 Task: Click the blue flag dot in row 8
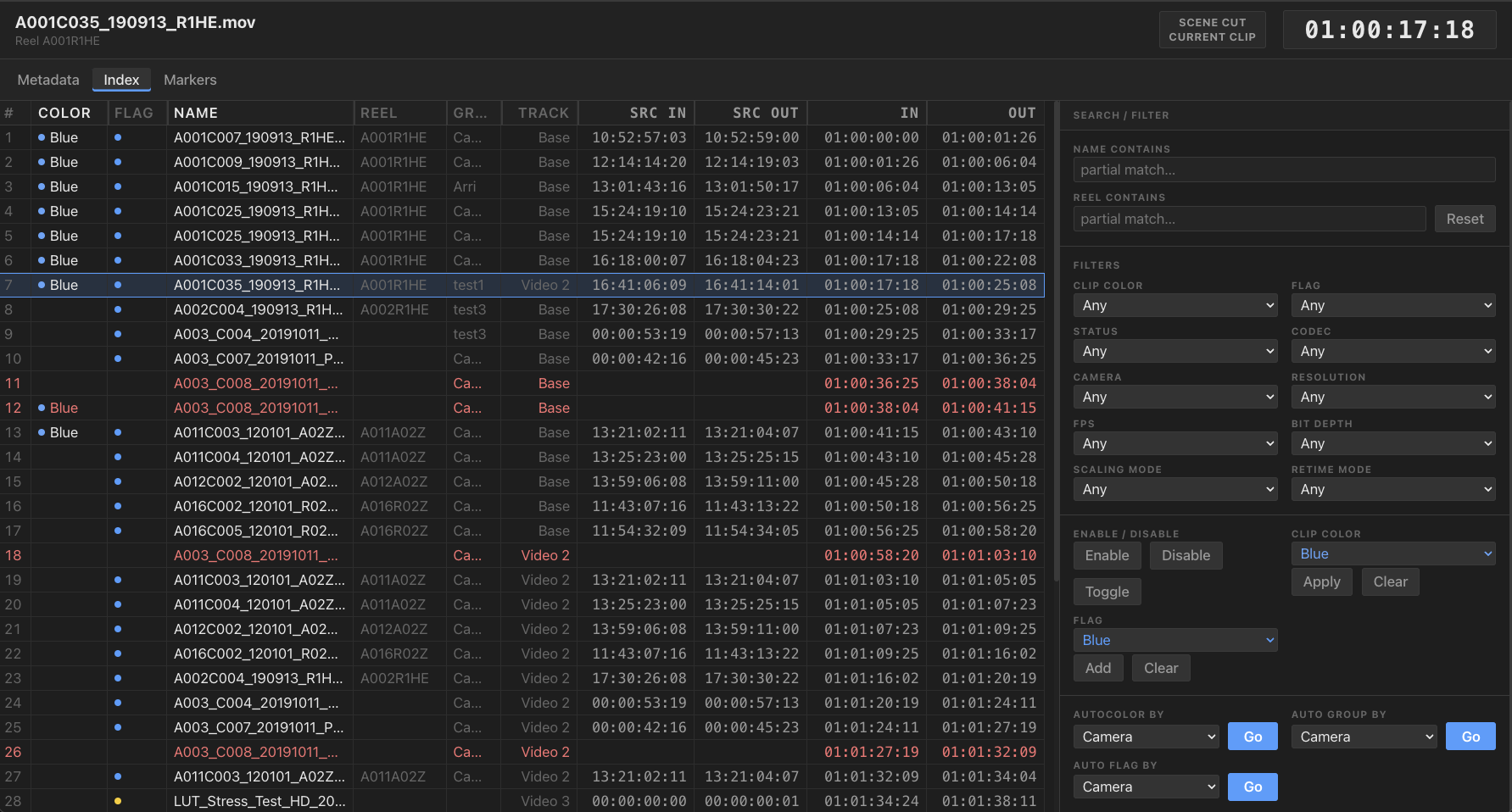[x=118, y=309]
